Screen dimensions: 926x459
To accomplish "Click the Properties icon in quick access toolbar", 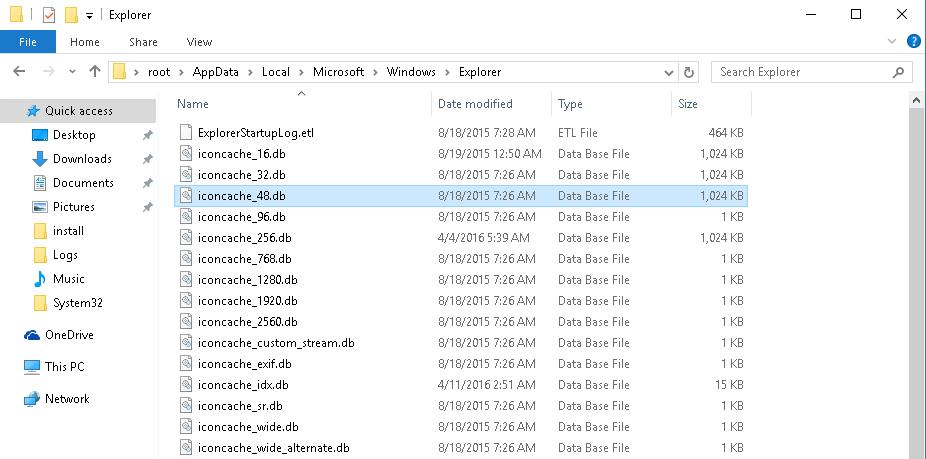I will tap(49, 15).
